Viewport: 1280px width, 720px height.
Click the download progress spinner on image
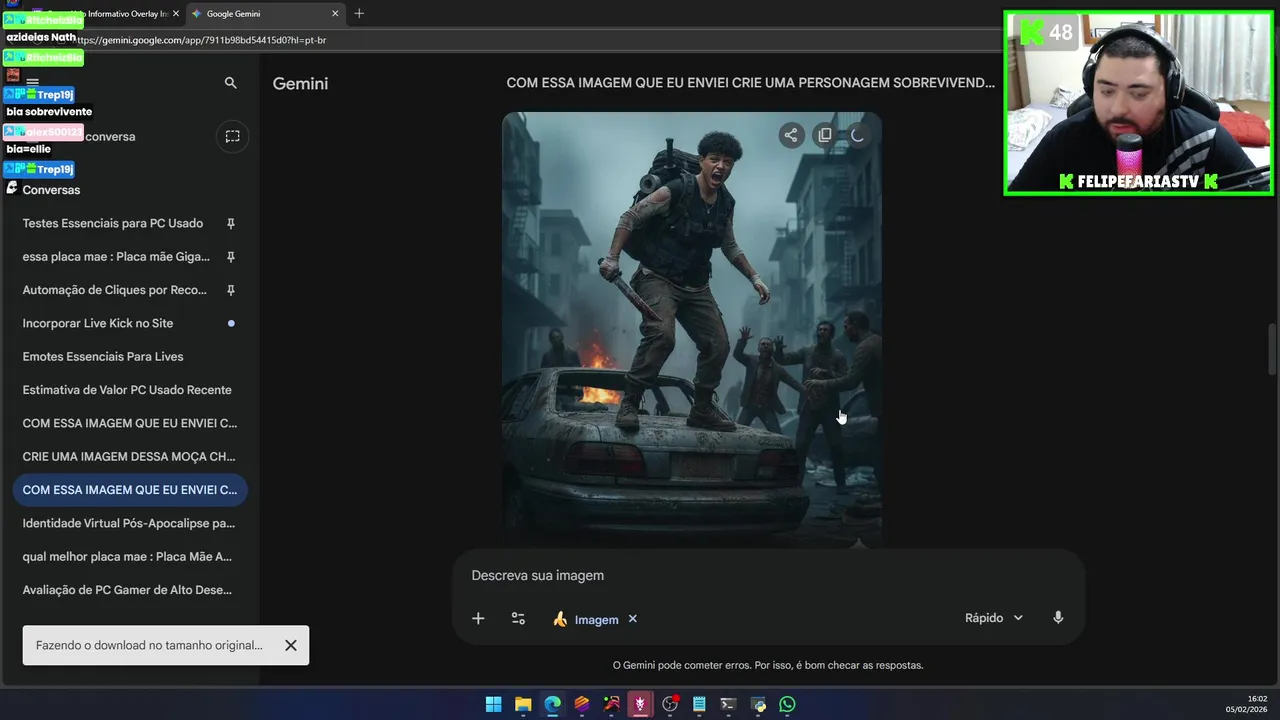pyautogui.click(x=857, y=135)
